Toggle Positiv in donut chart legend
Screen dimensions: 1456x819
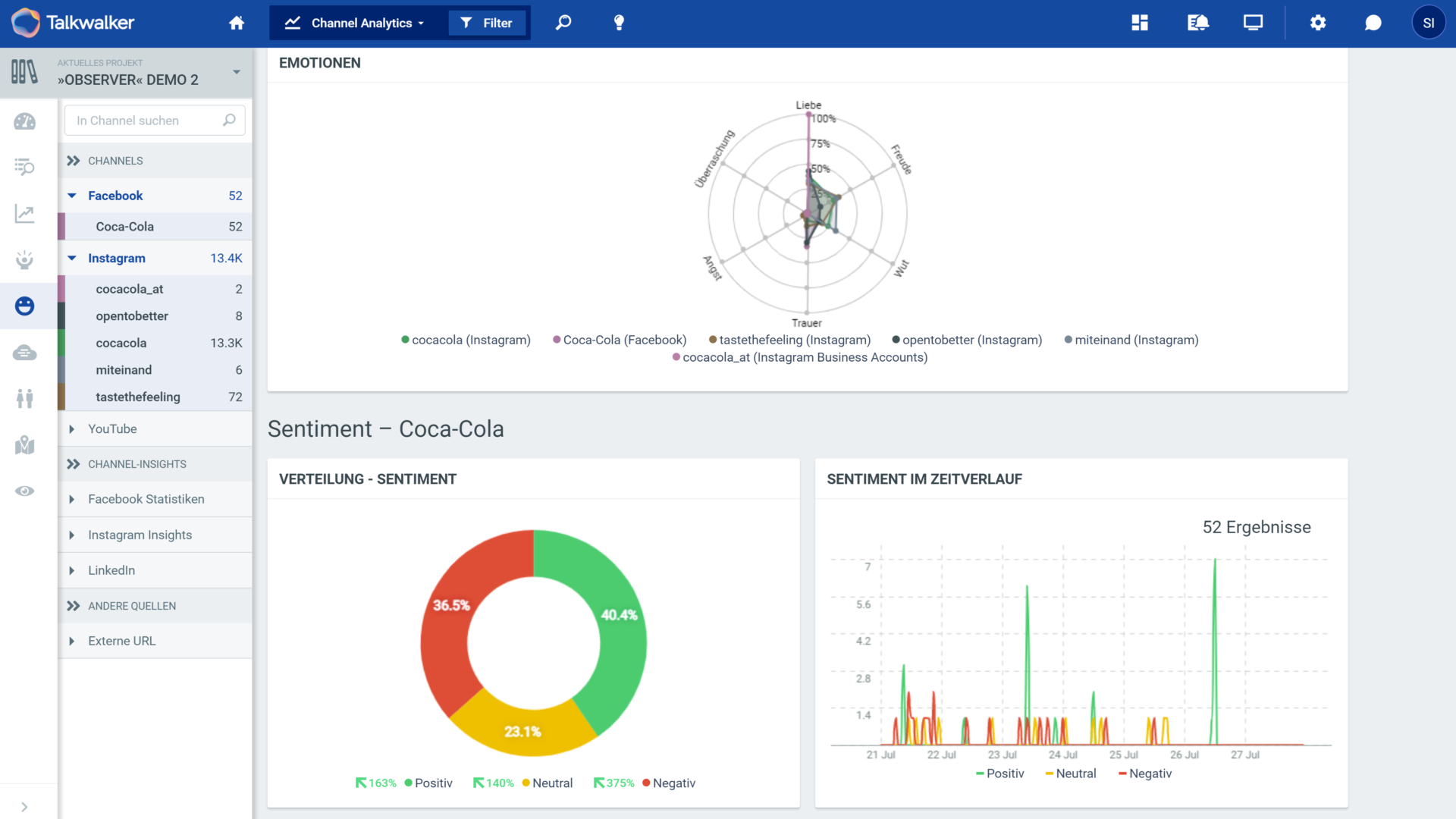tap(428, 783)
